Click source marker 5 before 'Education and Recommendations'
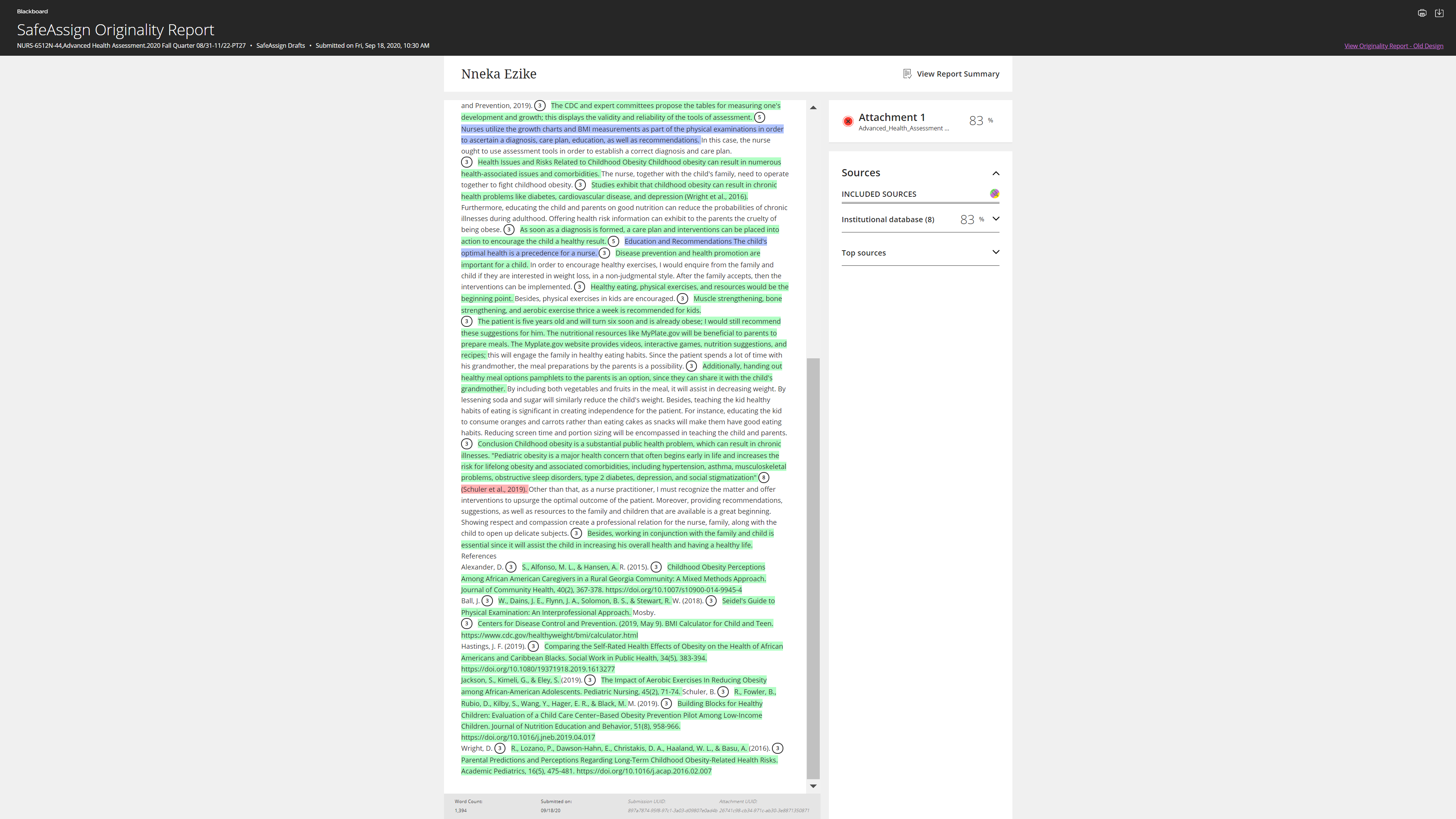The height and width of the screenshot is (819, 1456). tap(613, 242)
